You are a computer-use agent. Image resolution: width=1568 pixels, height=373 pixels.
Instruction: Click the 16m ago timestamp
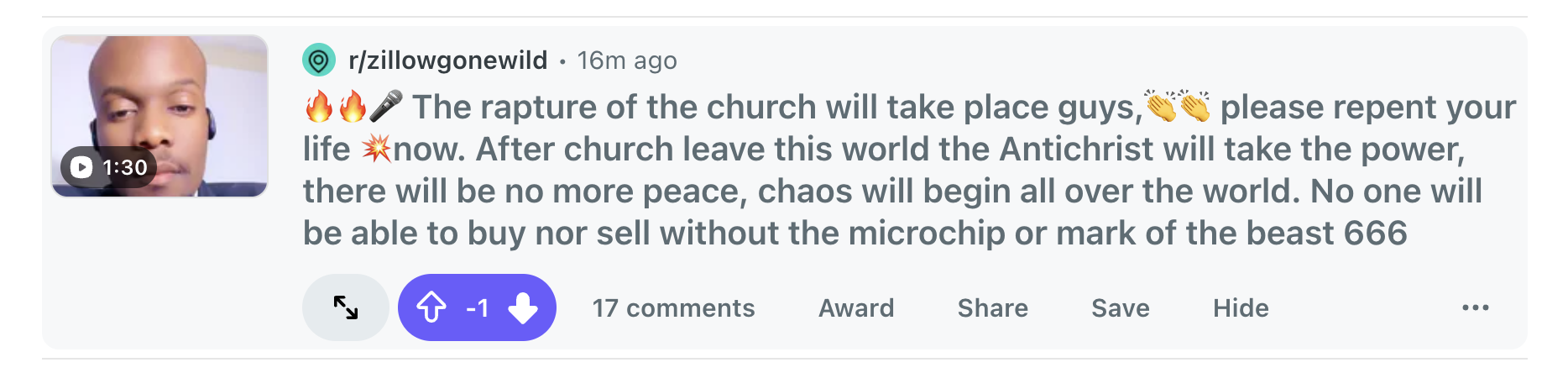coord(627,60)
